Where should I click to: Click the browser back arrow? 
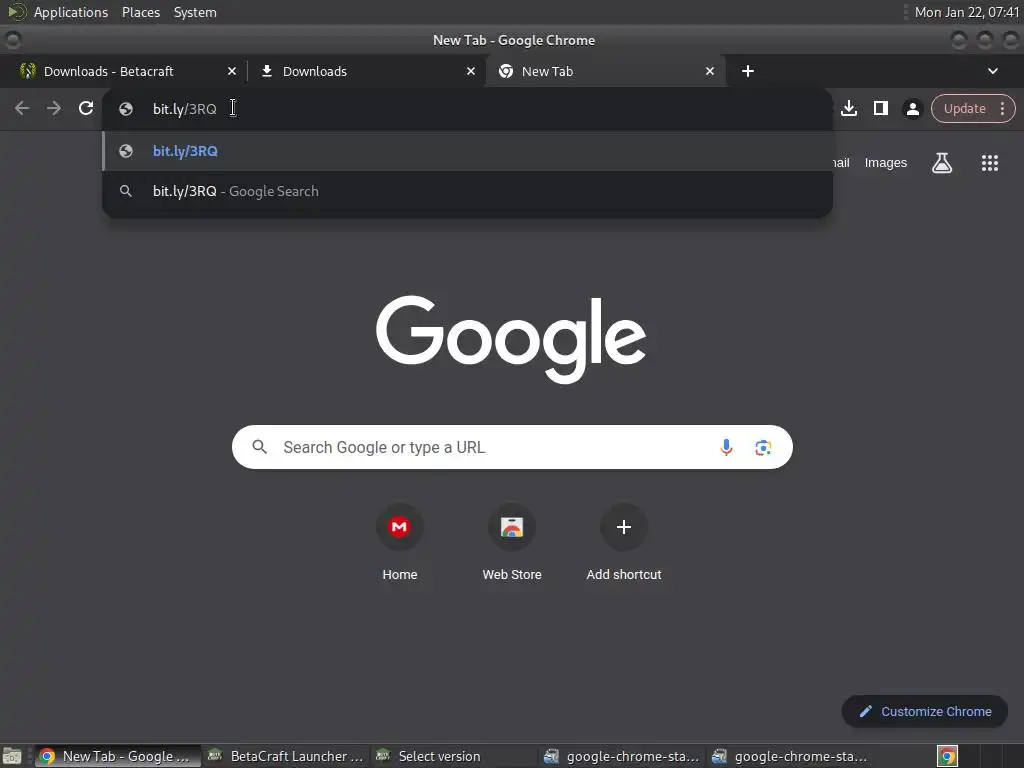pyautogui.click(x=22, y=108)
